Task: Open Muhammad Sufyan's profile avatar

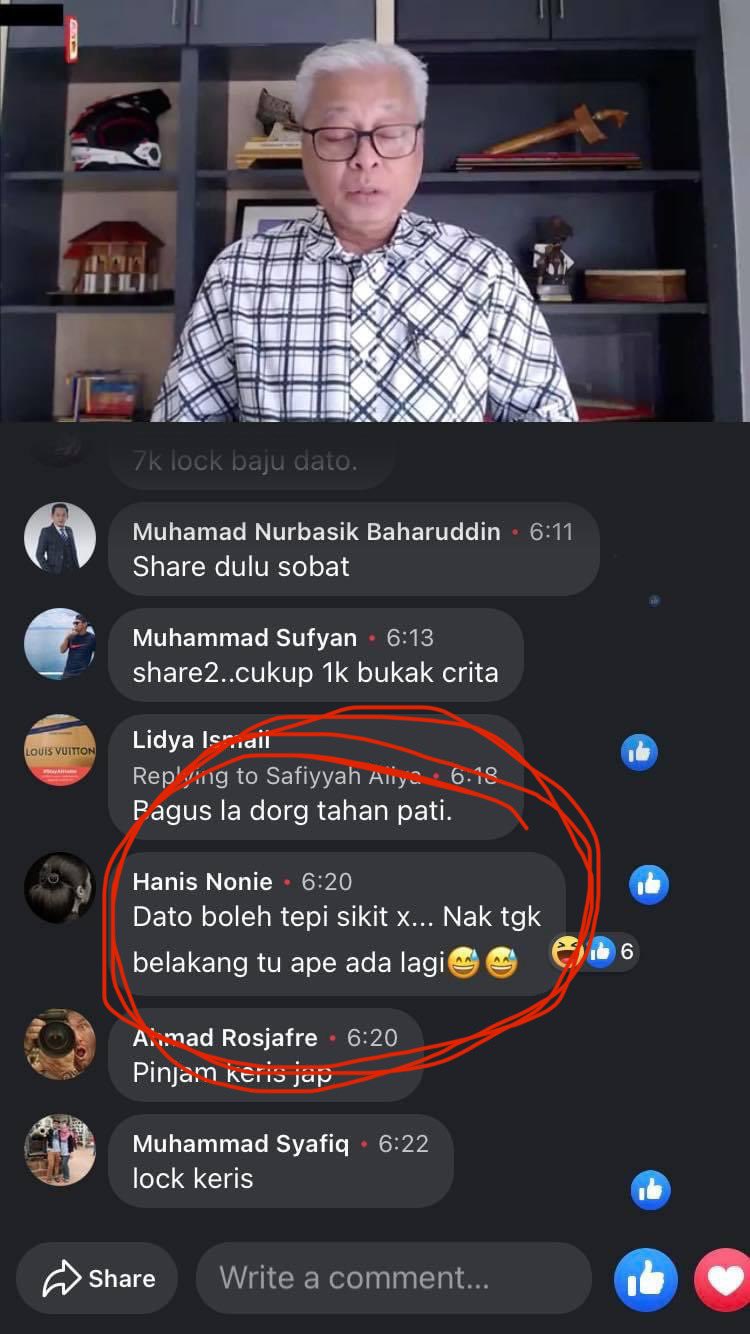Action: [60, 644]
